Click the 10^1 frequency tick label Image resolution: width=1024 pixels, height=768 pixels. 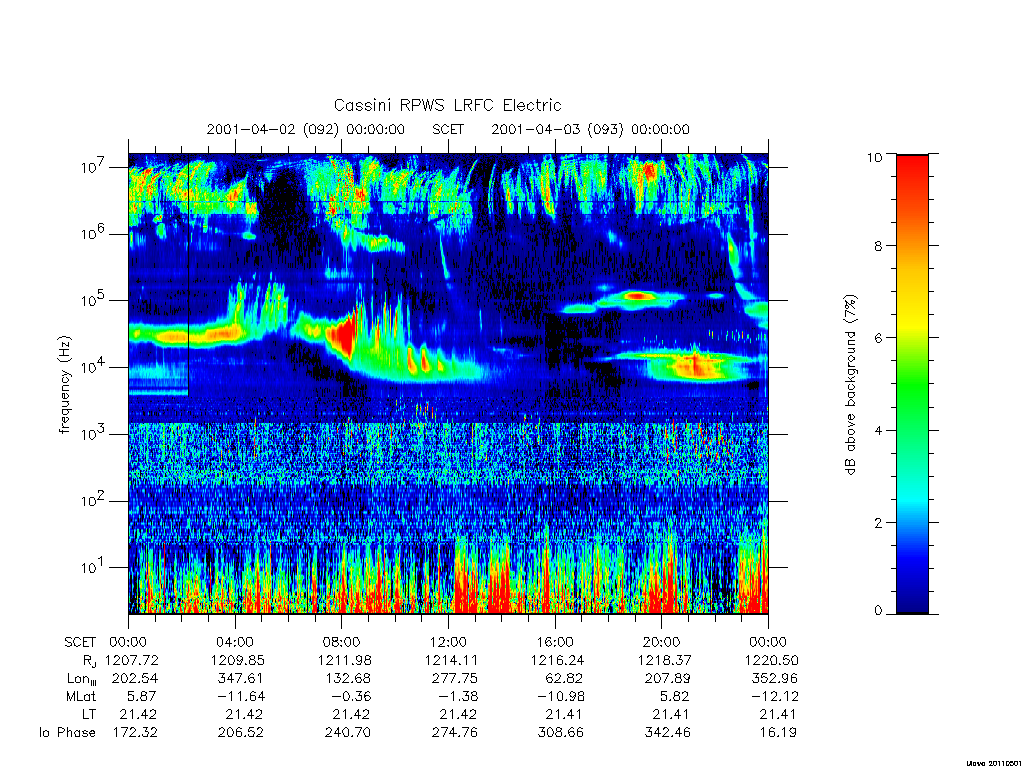click(x=93, y=566)
